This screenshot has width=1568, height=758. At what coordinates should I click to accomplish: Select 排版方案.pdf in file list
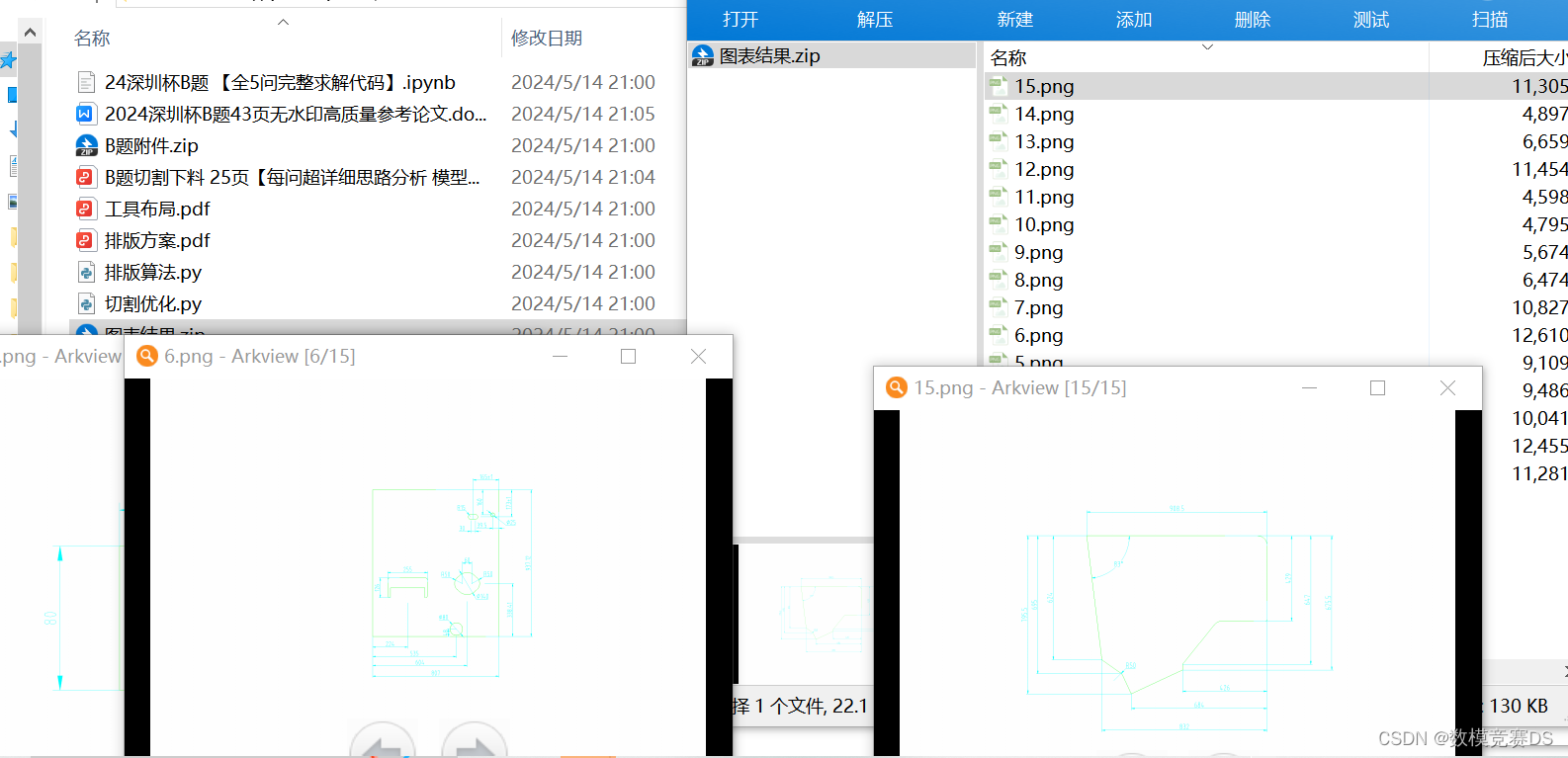157,240
